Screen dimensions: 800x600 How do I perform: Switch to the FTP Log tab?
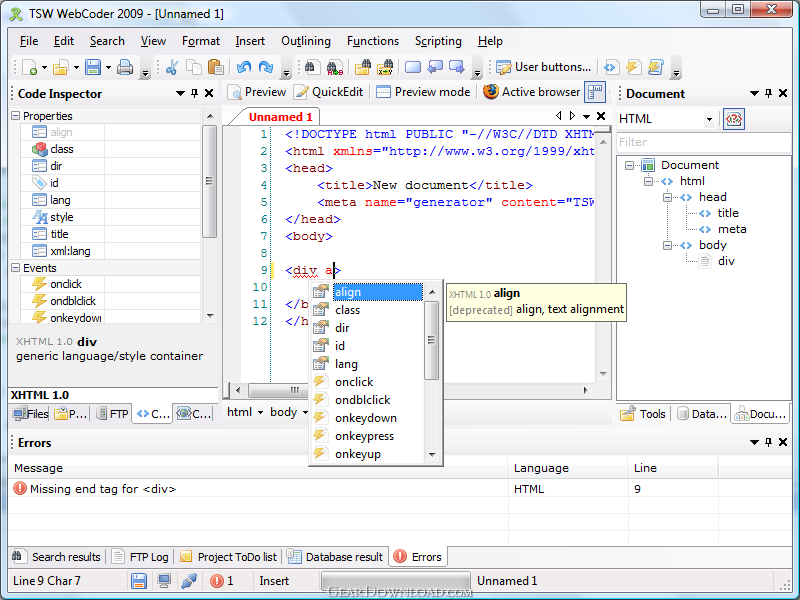click(141, 557)
